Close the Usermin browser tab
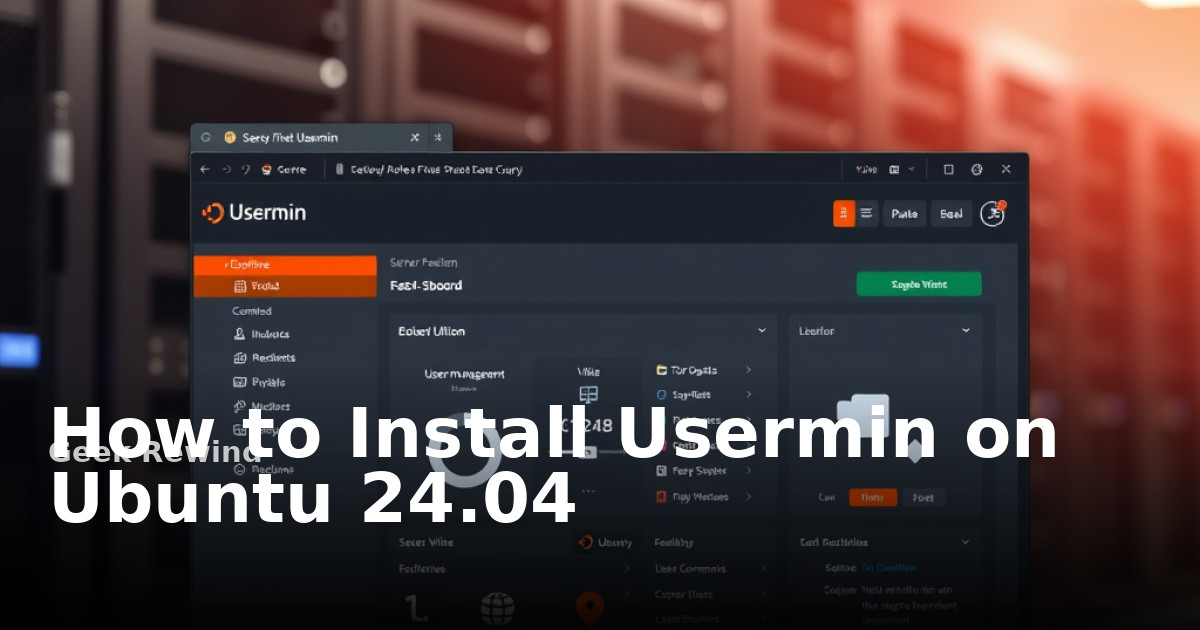Viewport: 1200px width, 630px height. 415,137
